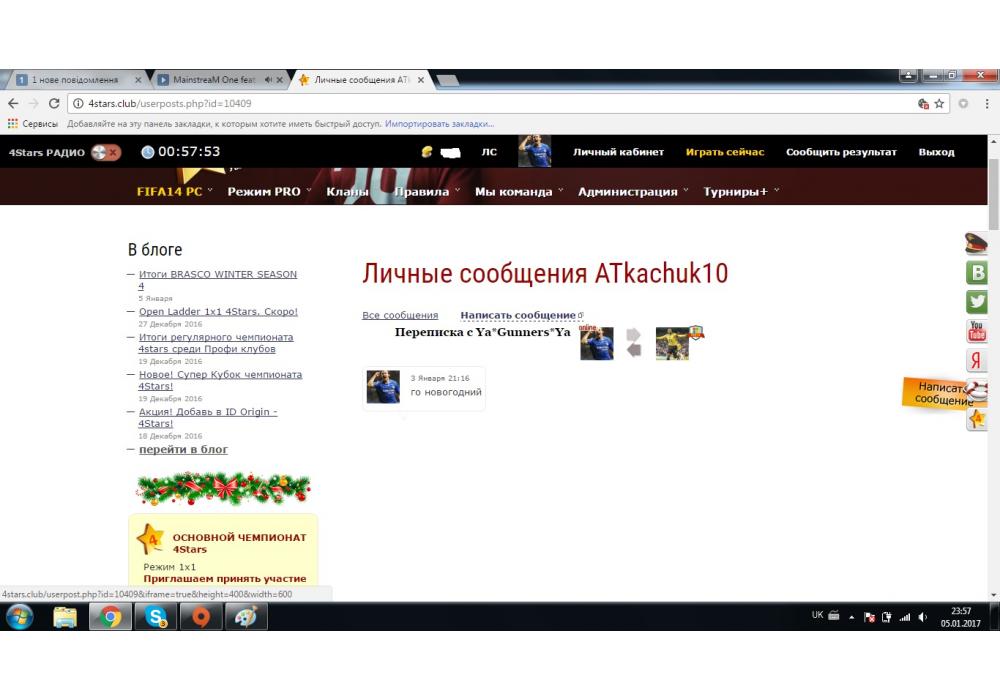Viewport: 1000px width, 700px height.
Task: Click the officer cap sidebar icon
Action: (x=977, y=243)
